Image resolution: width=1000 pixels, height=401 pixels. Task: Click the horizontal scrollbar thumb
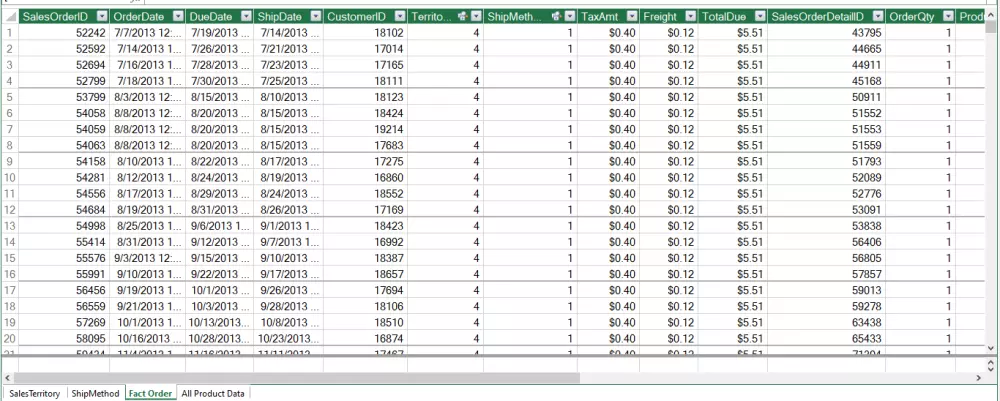click(x=297, y=378)
